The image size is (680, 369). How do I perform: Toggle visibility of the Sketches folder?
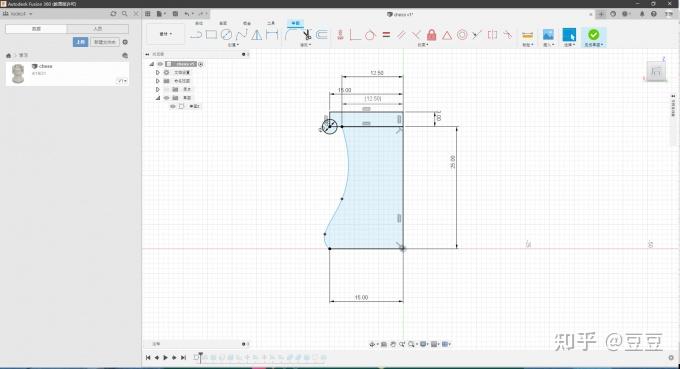167,98
